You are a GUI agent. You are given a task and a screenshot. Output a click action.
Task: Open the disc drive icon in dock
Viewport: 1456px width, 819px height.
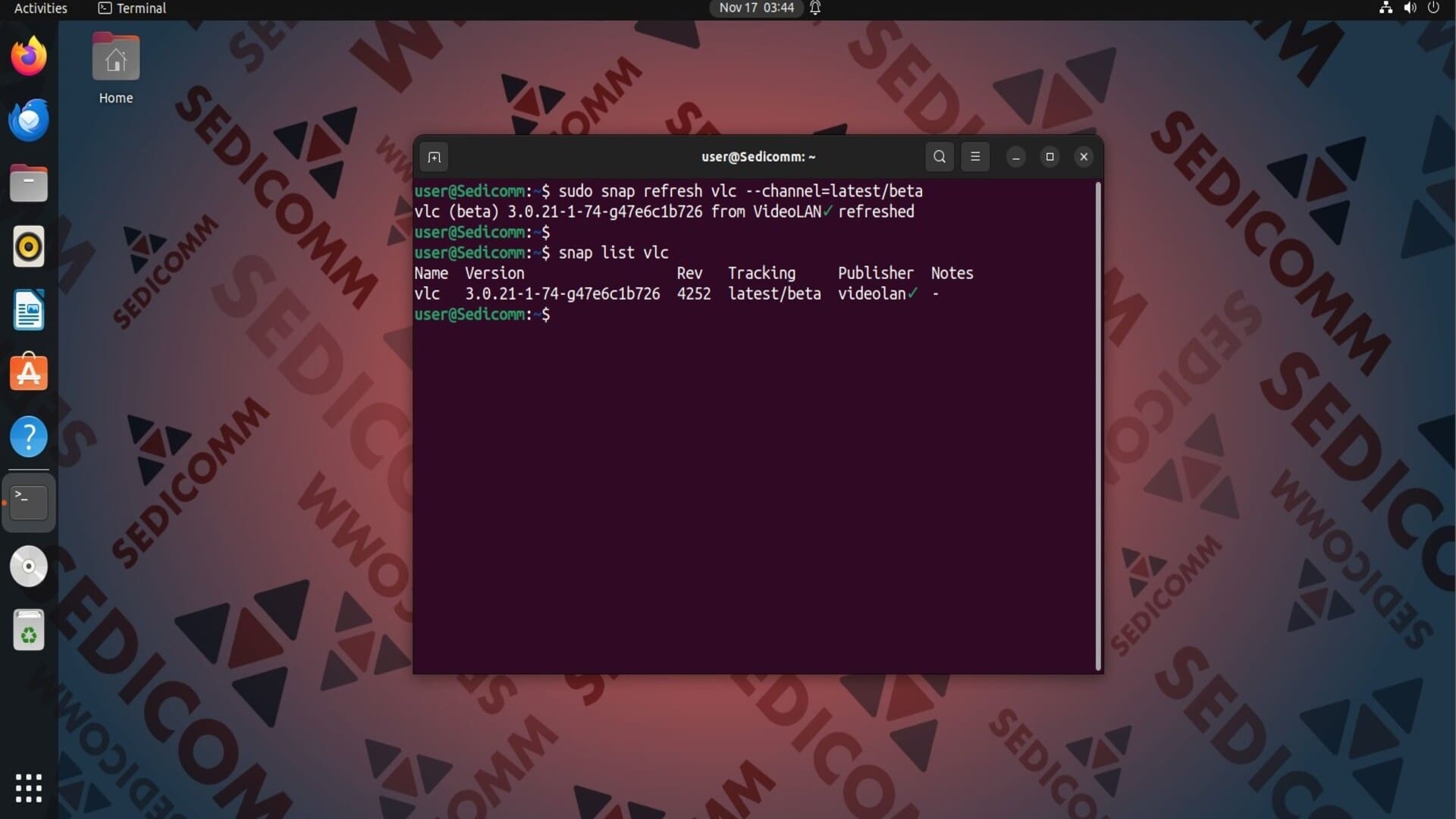[x=29, y=566]
